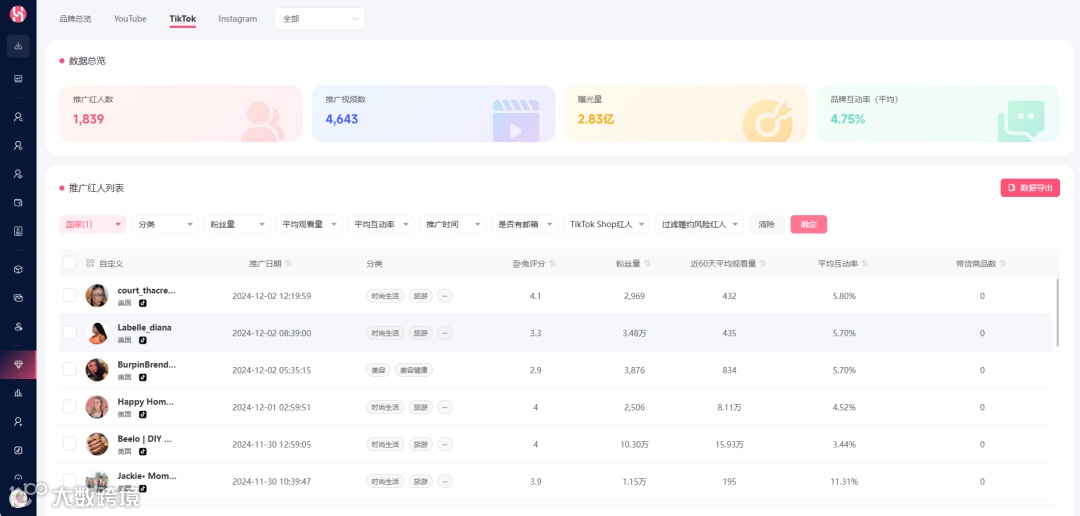Open the bar chart icon in sidebar

tap(19, 393)
